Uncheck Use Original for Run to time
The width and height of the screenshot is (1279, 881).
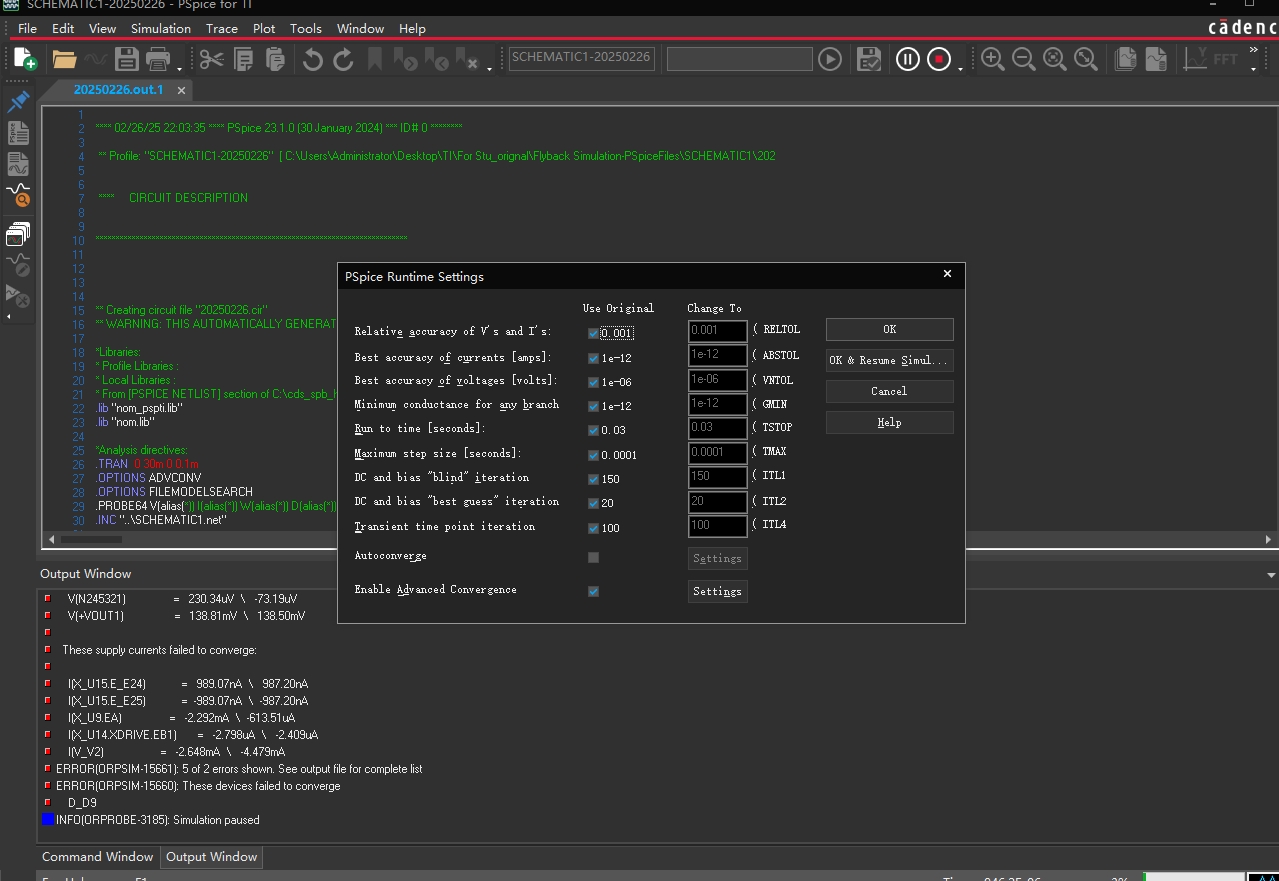pos(594,431)
